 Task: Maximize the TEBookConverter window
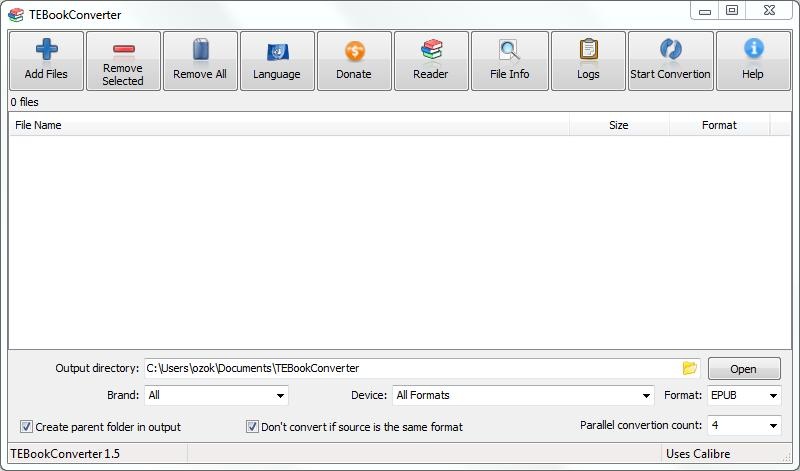tap(732, 11)
